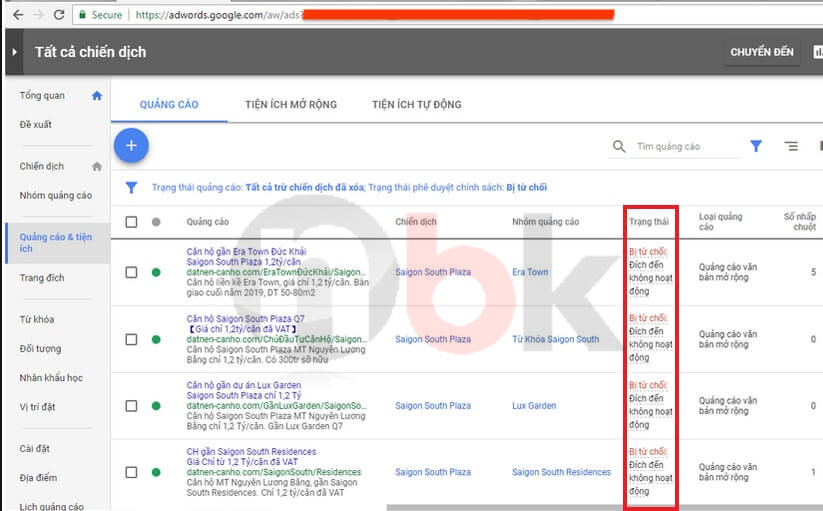Reload the page with the refresh icon
823x511 pixels.
[59, 15]
